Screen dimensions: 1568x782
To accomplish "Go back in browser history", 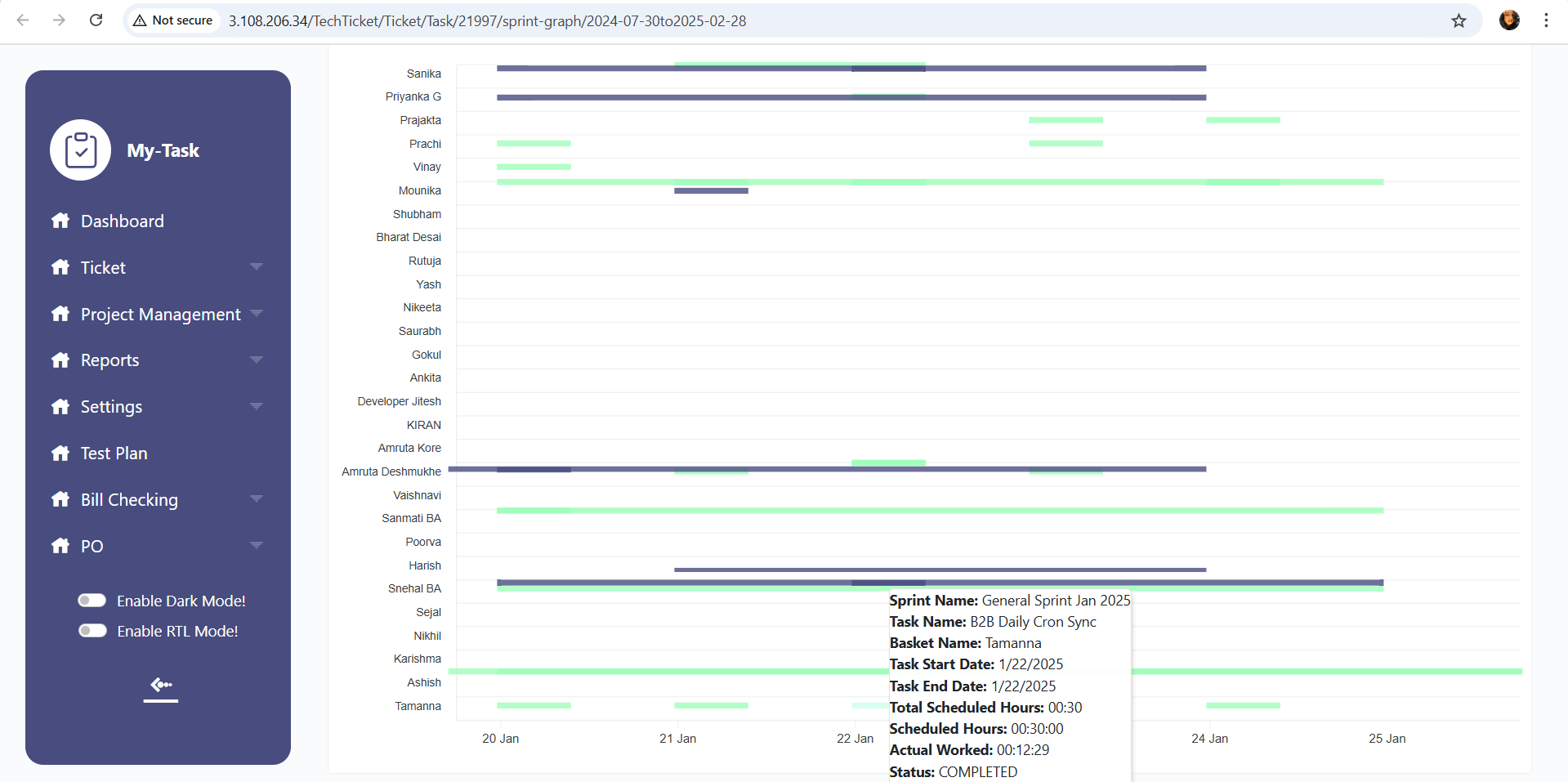I will point(23,20).
